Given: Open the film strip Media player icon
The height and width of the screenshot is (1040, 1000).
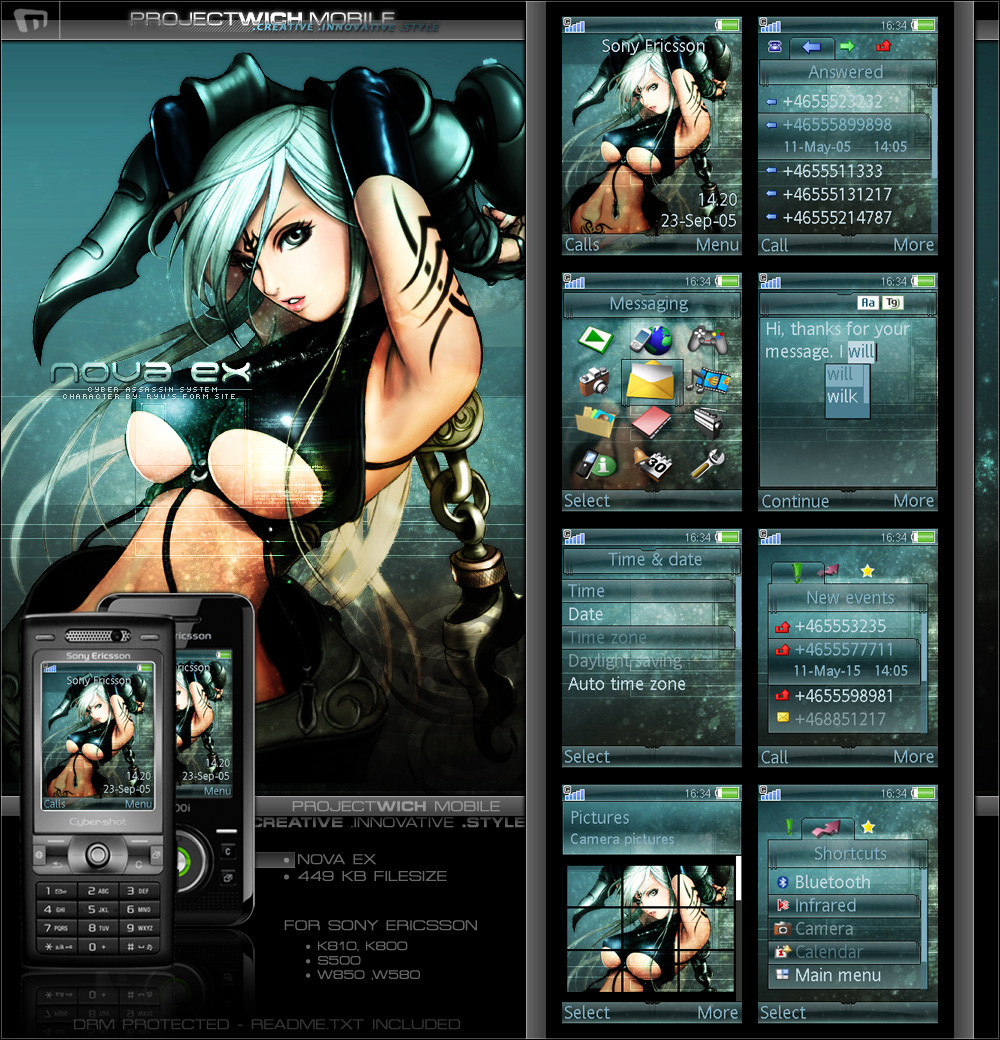Looking at the screenshot, I should [708, 381].
